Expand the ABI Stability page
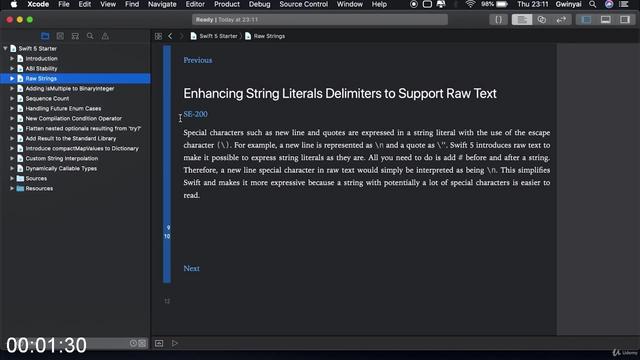Screen dimensions: 640x360 12,69
